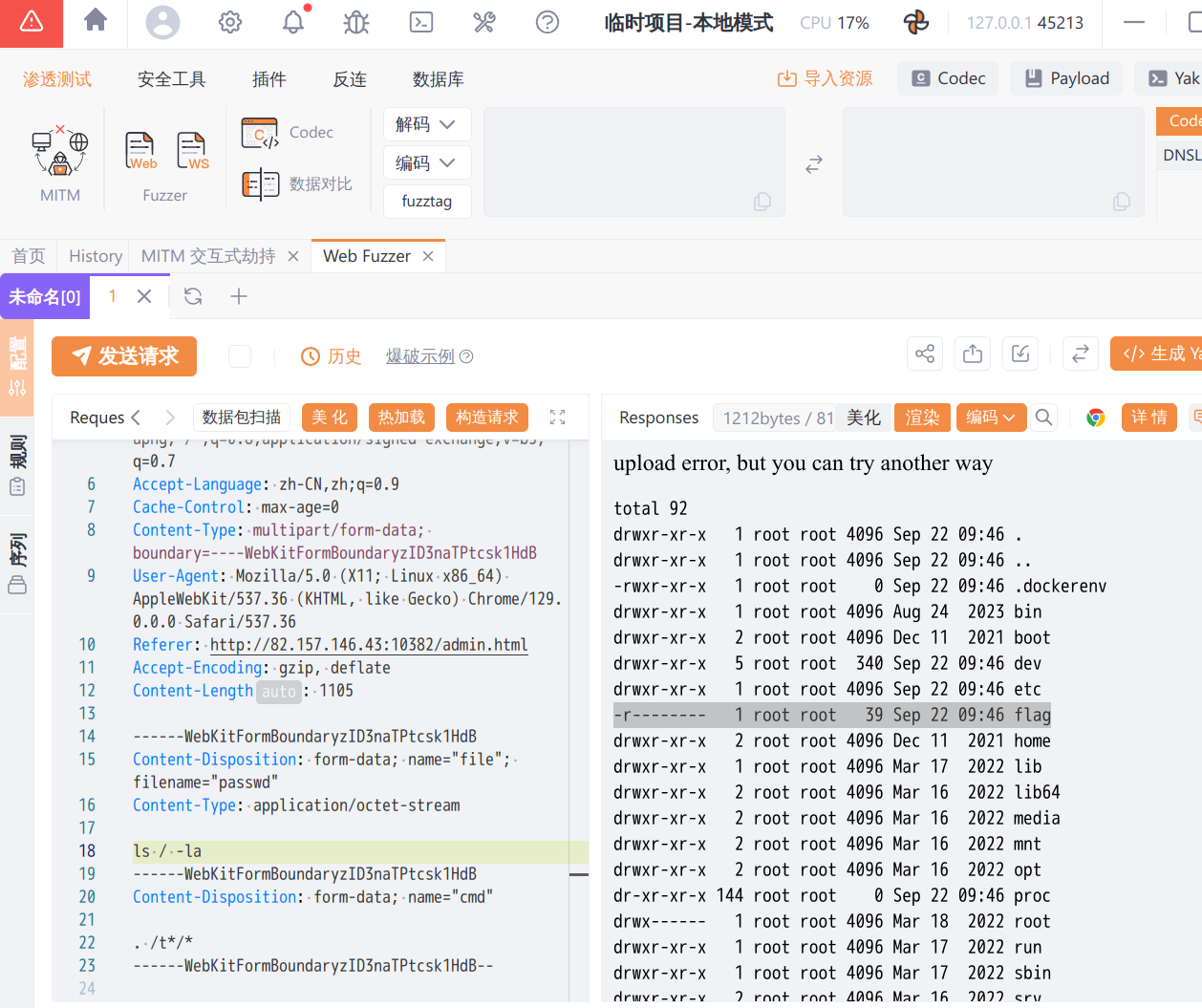
Task: Click the refresh icon beside fuzzer tab 1
Action: click(x=193, y=296)
